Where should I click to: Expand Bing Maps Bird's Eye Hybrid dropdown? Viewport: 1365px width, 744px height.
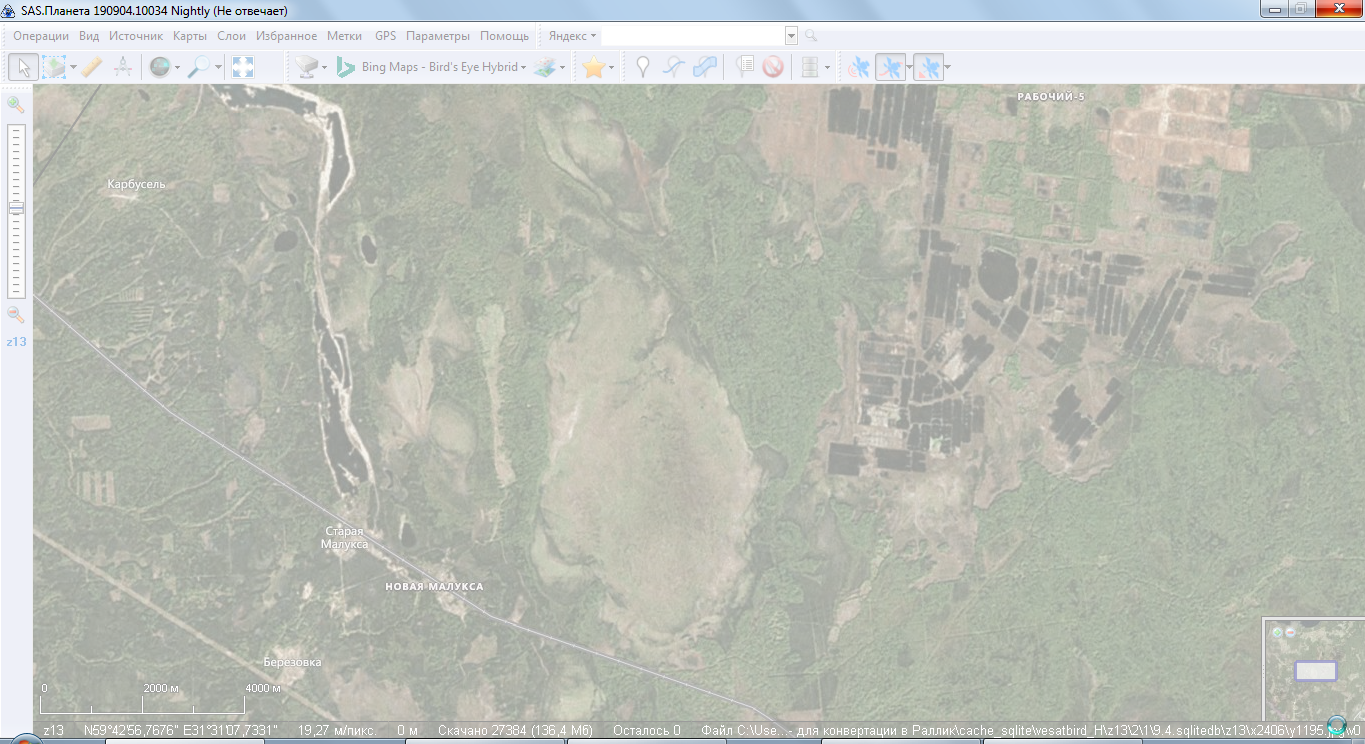tap(523, 68)
